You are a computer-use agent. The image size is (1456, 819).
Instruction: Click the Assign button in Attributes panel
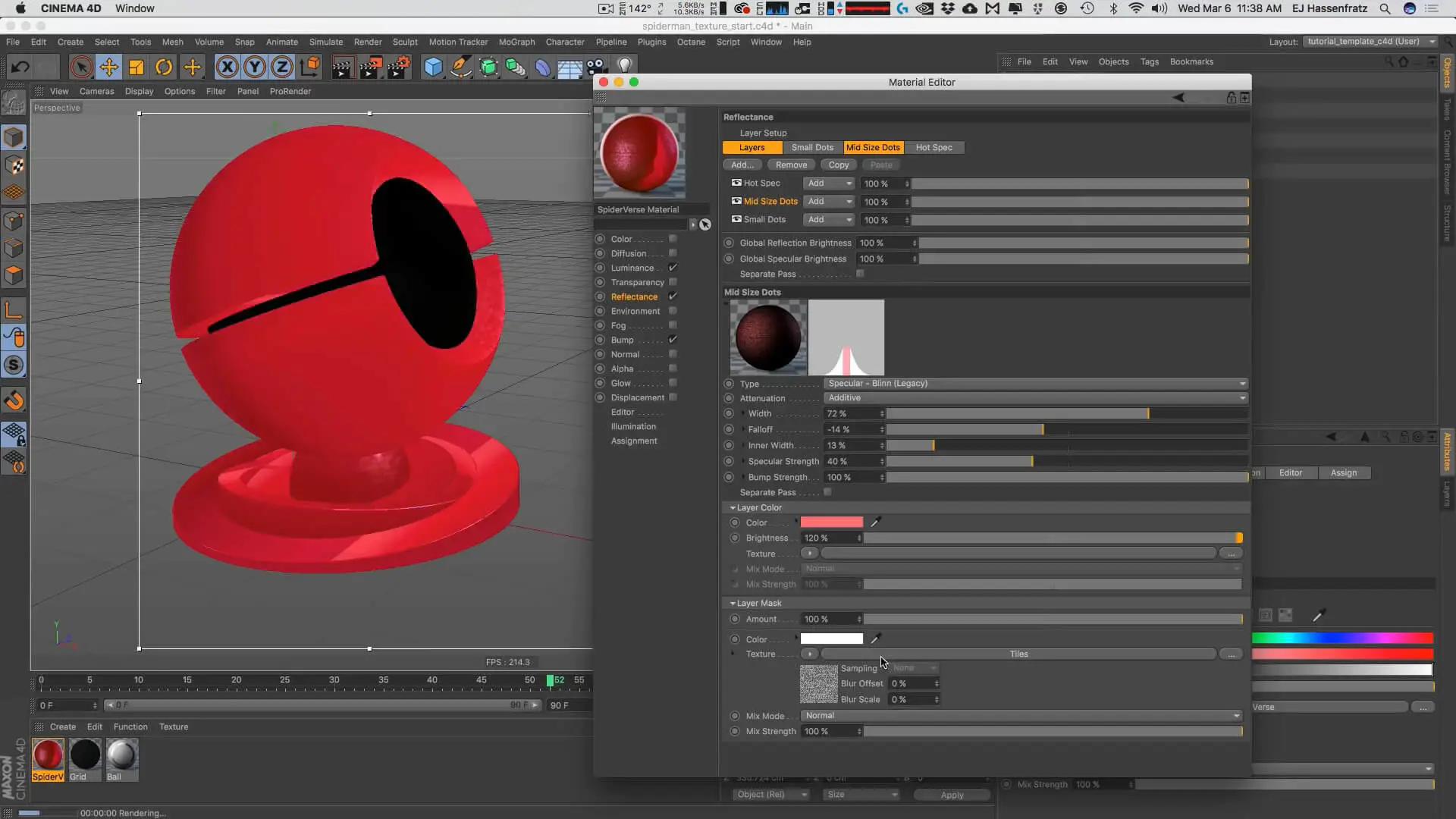pyautogui.click(x=1343, y=472)
